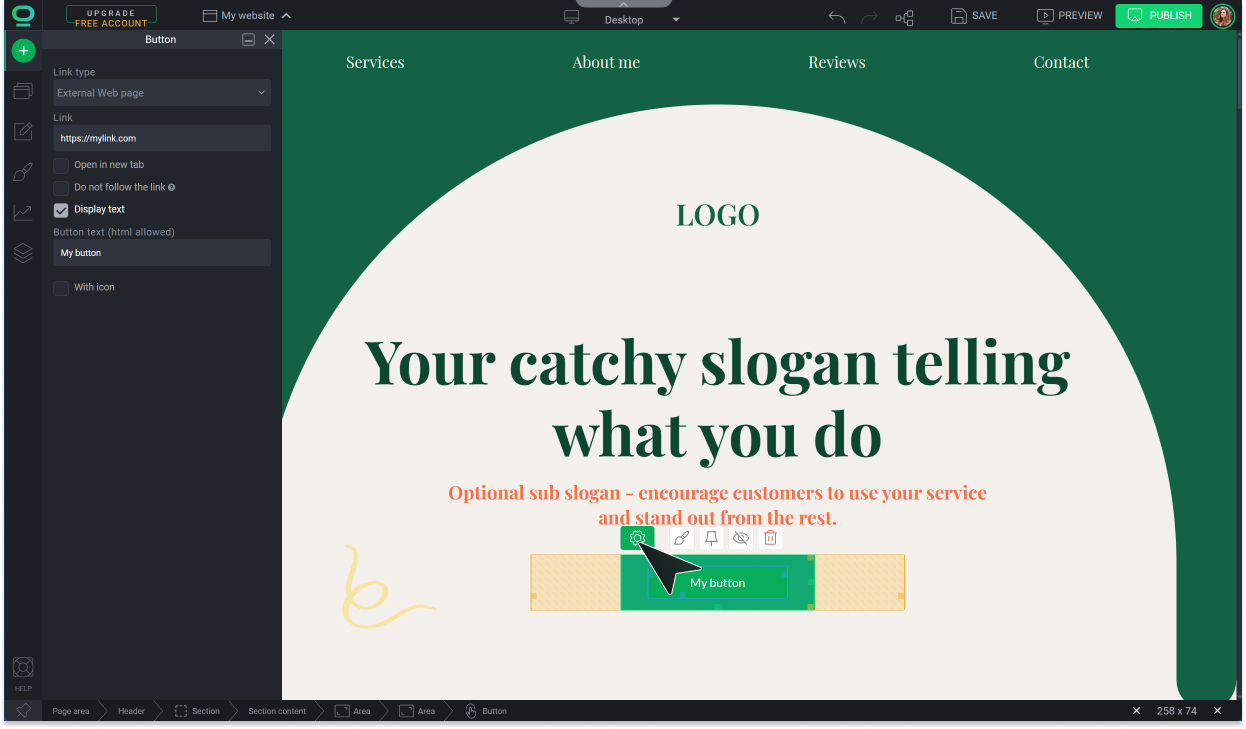Uncheck the Display text checkbox
This screenshot has height=729, width=1246.
61,210
